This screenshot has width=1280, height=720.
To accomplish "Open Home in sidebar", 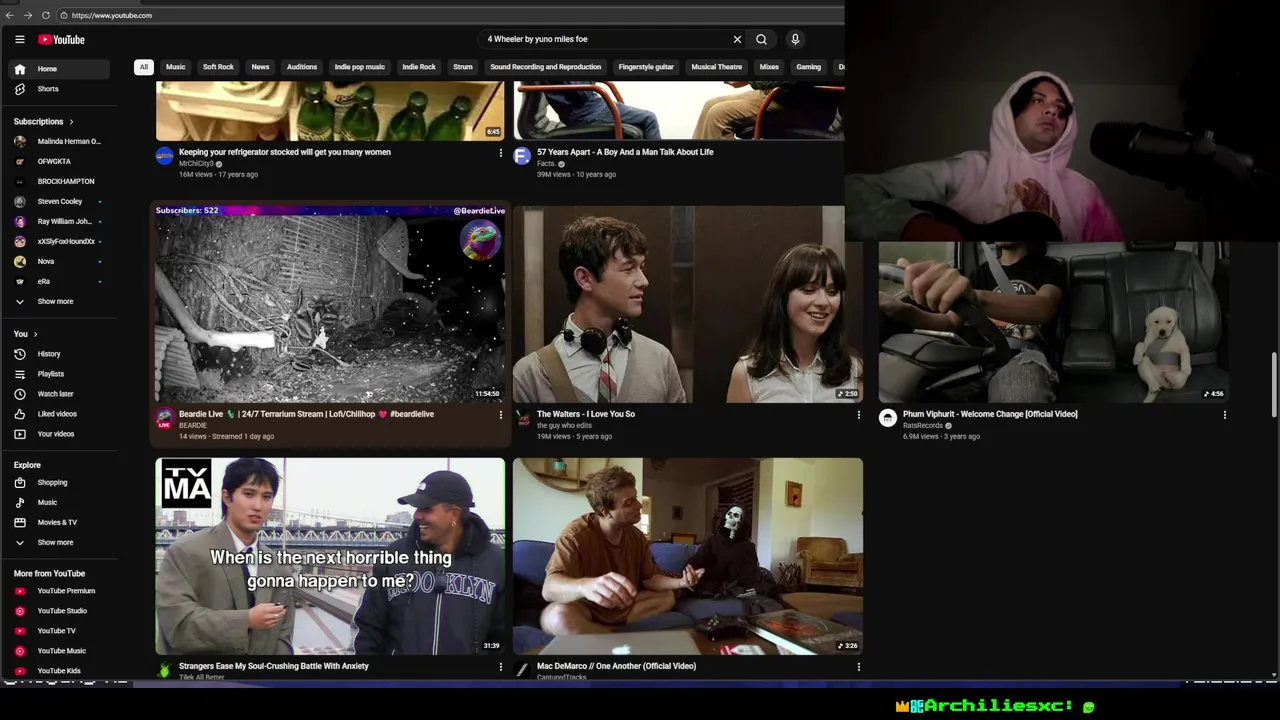I will point(59,69).
